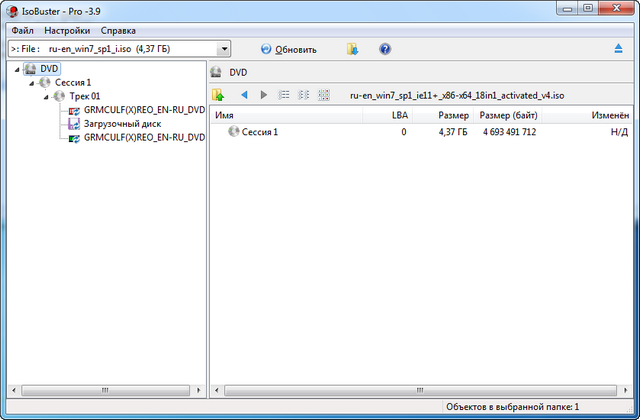Select the Сессия 1 row in the file list
Image resolution: width=640 pixels, height=420 pixels.
421,132
